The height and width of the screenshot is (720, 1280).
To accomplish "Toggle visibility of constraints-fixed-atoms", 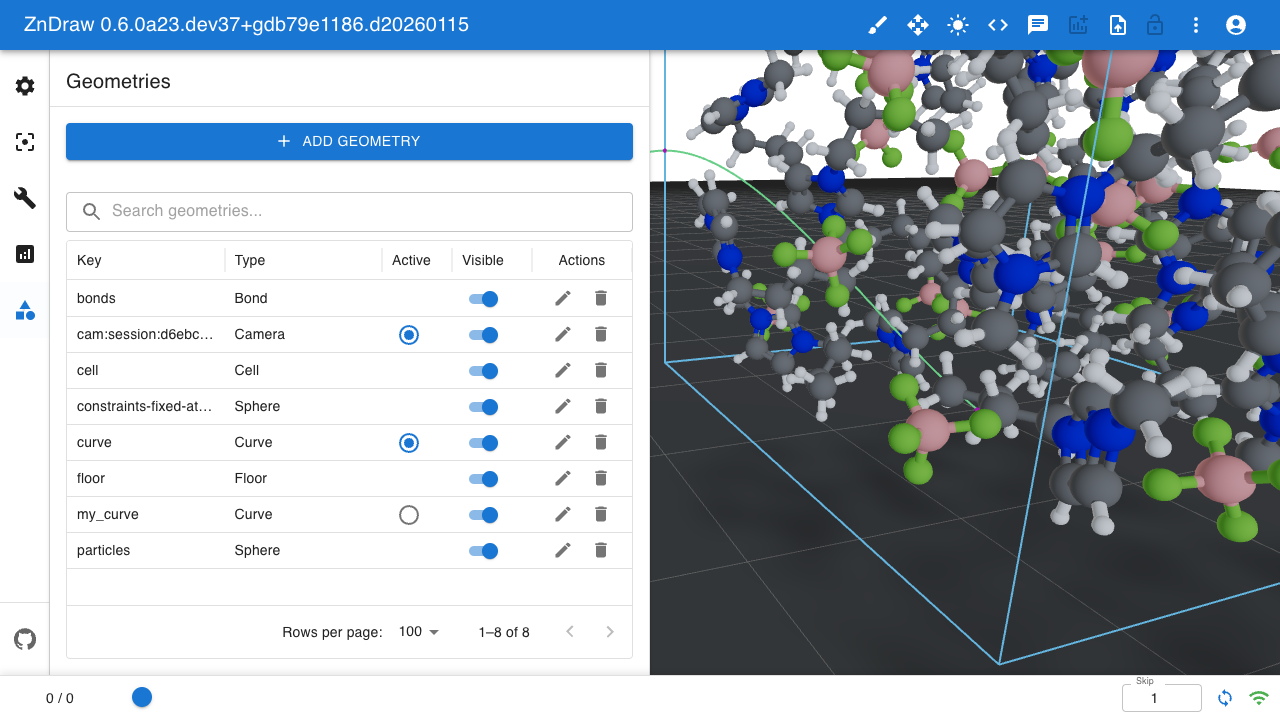I will tap(484, 406).
